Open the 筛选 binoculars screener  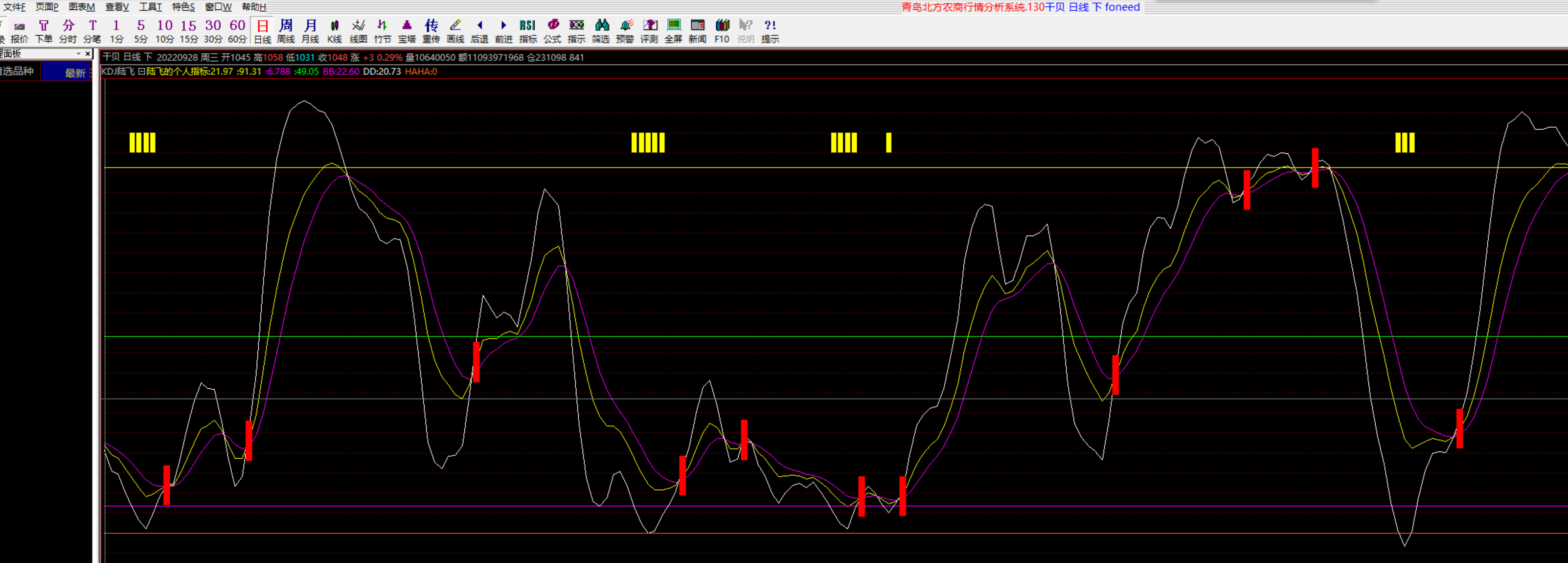click(x=601, y=32)
